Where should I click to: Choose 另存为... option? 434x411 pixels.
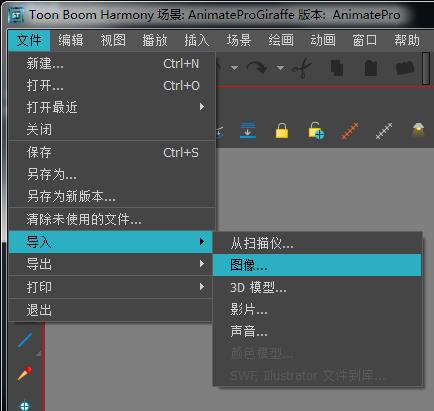click(x=113, y=174)
